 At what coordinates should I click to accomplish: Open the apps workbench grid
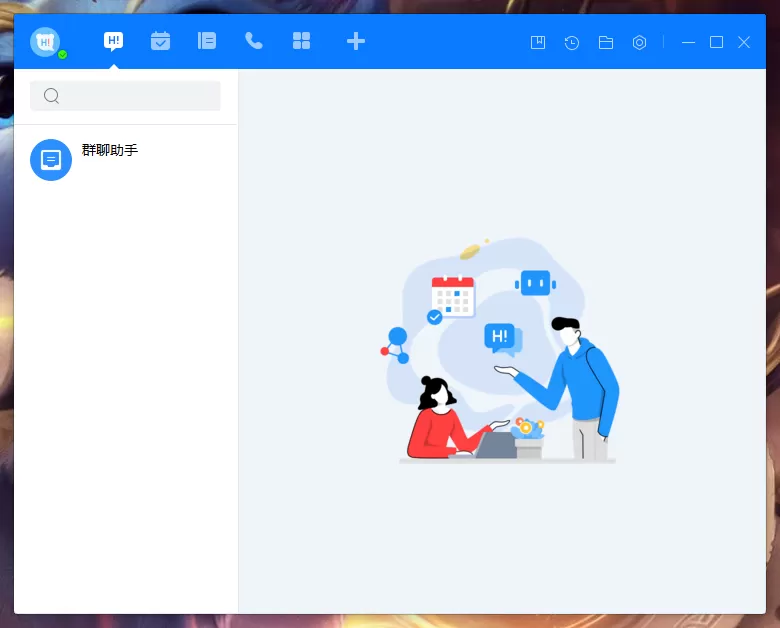pos(301,41)
